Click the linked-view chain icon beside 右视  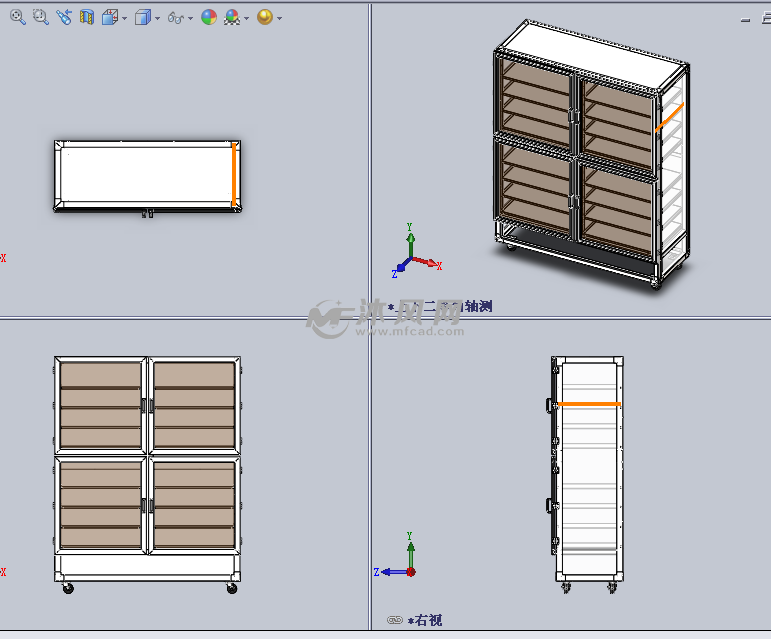click(x=394, y=620)
